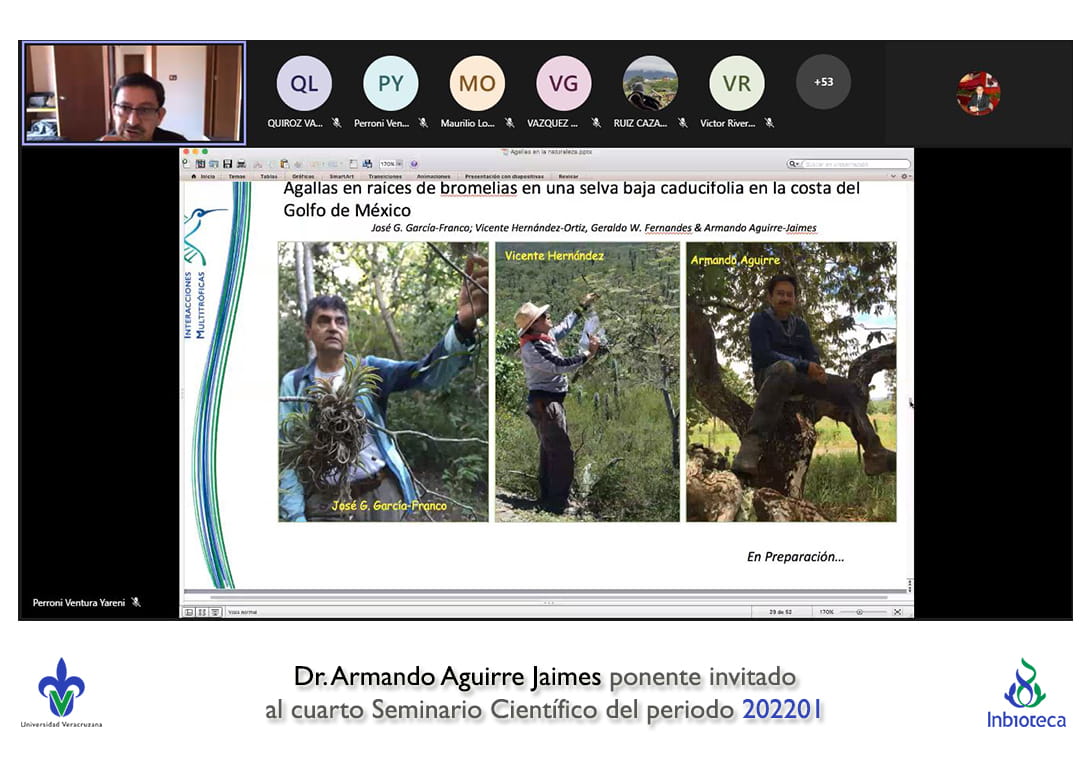Open the Transiciones ribbon tab
1090x760 pixels.
[385, 176]
